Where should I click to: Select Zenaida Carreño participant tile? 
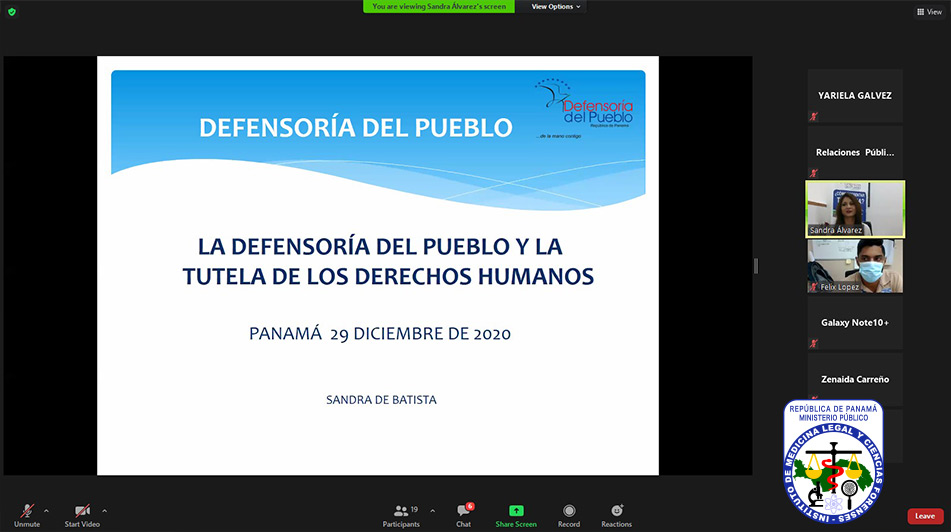coord(855,379)
